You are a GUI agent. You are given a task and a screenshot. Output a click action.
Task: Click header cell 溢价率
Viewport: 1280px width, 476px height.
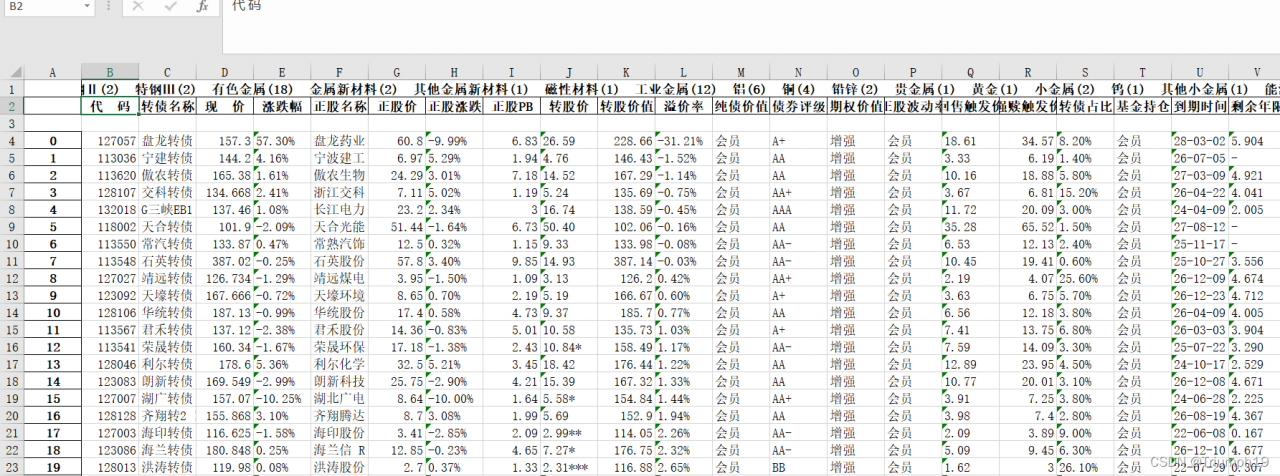point(684,106)
